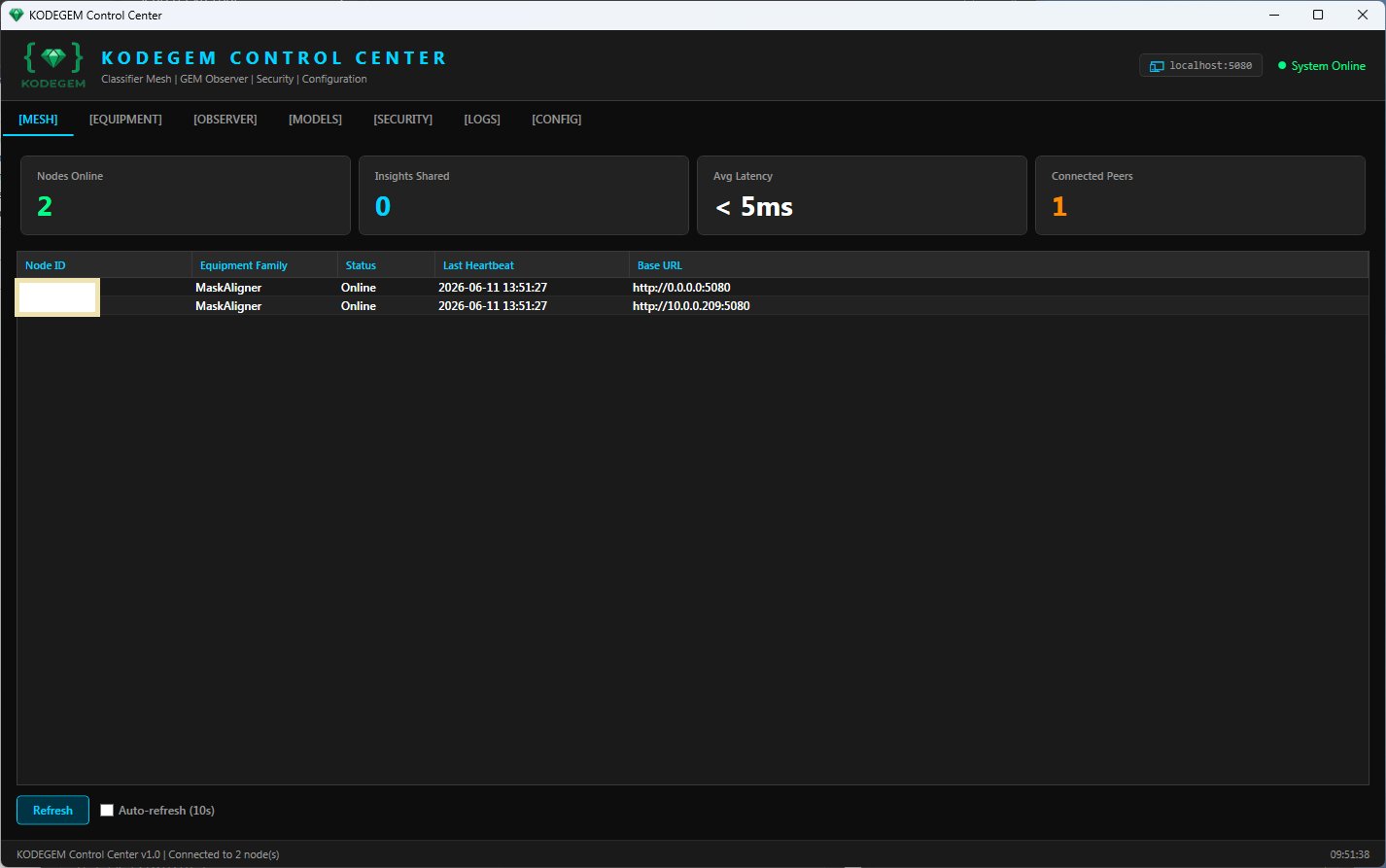
Task: Click the Nodes Online card
Action: (185, 195)
